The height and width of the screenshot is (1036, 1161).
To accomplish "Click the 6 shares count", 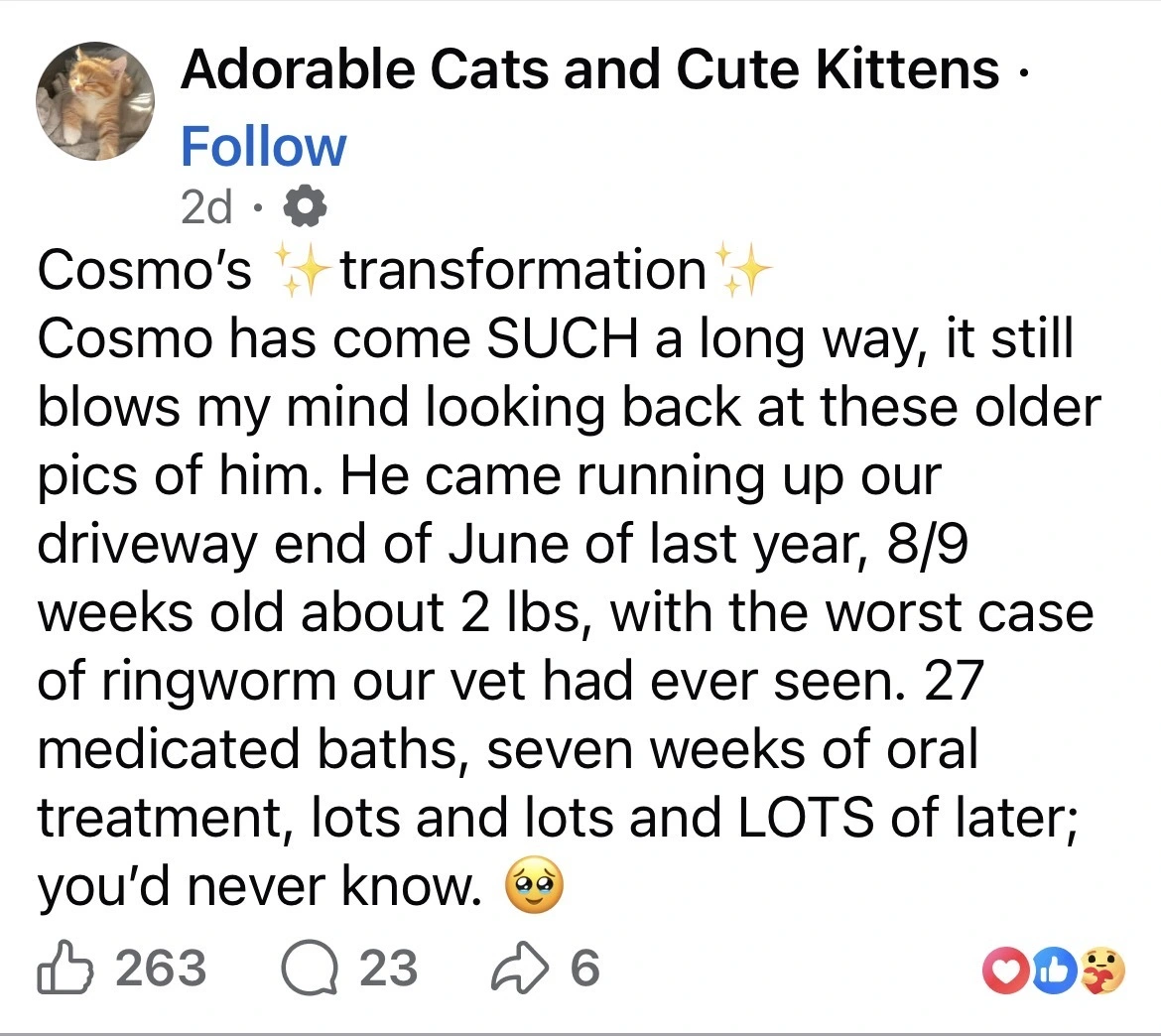I will coord(585,968).
